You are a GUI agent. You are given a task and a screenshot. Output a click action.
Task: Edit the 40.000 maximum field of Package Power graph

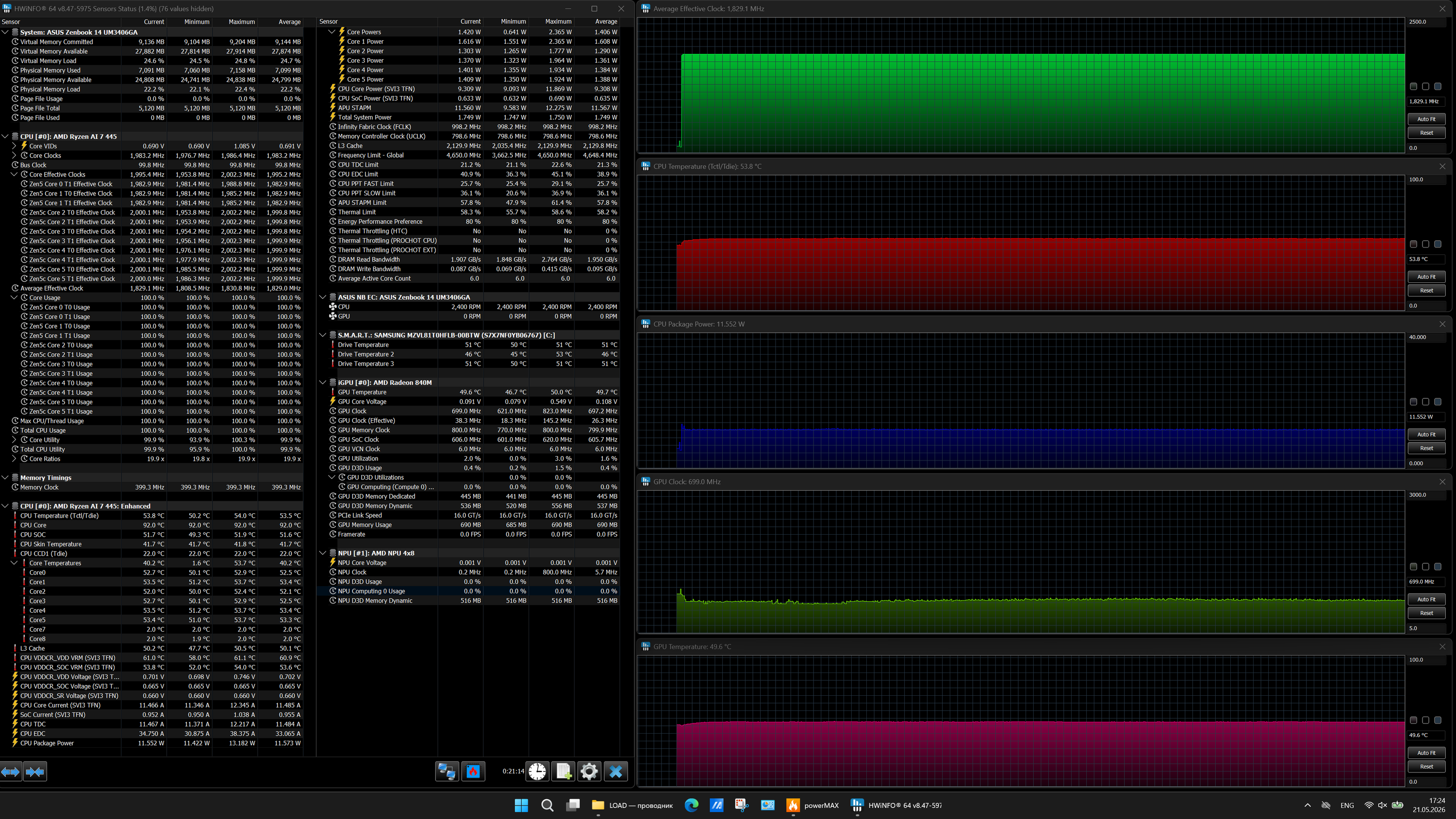[1426, 337]
